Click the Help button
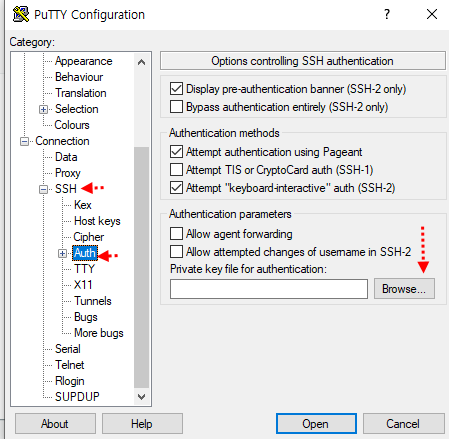Image resolution: width=449 pixels, height=439 pixels. [142, 424]
